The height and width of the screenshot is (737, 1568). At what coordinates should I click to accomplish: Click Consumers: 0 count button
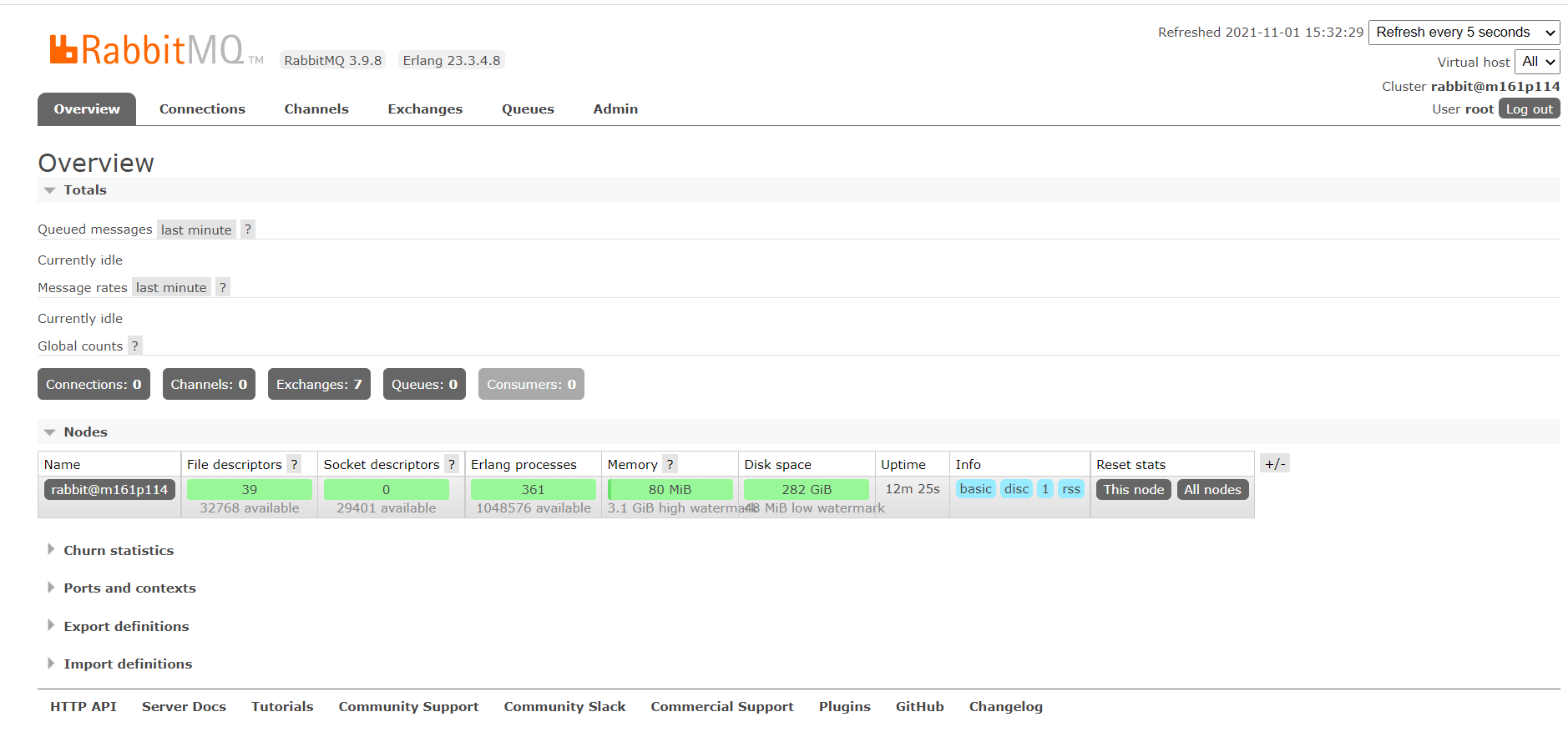(x=531, y=384)
